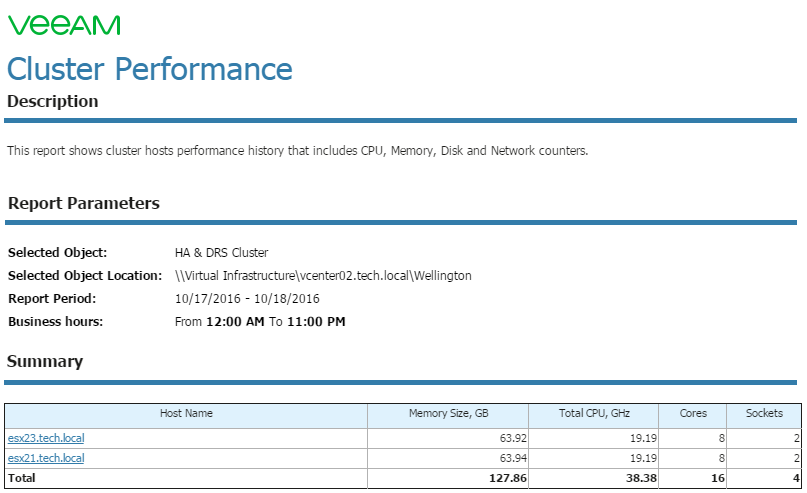Image resolution: width=807 pixels, height=493 pixels.
Task: Click the Description section heading
Action: tap(52, 101)
